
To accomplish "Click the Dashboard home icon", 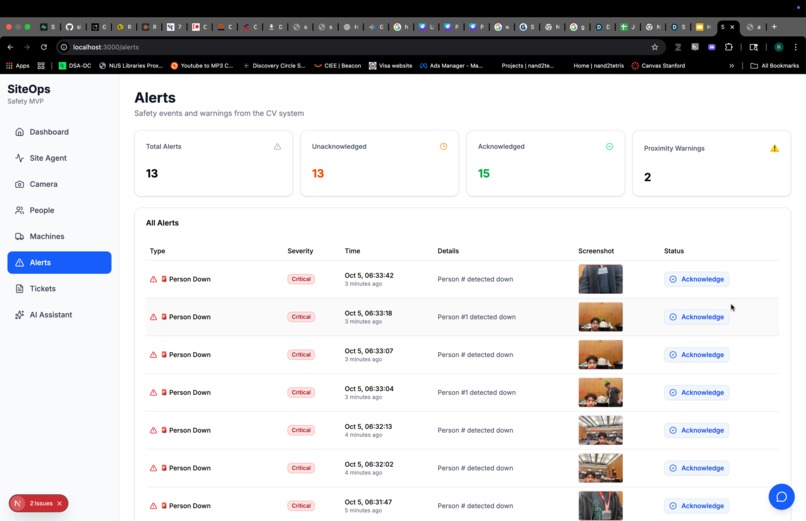I will [20, 132].
